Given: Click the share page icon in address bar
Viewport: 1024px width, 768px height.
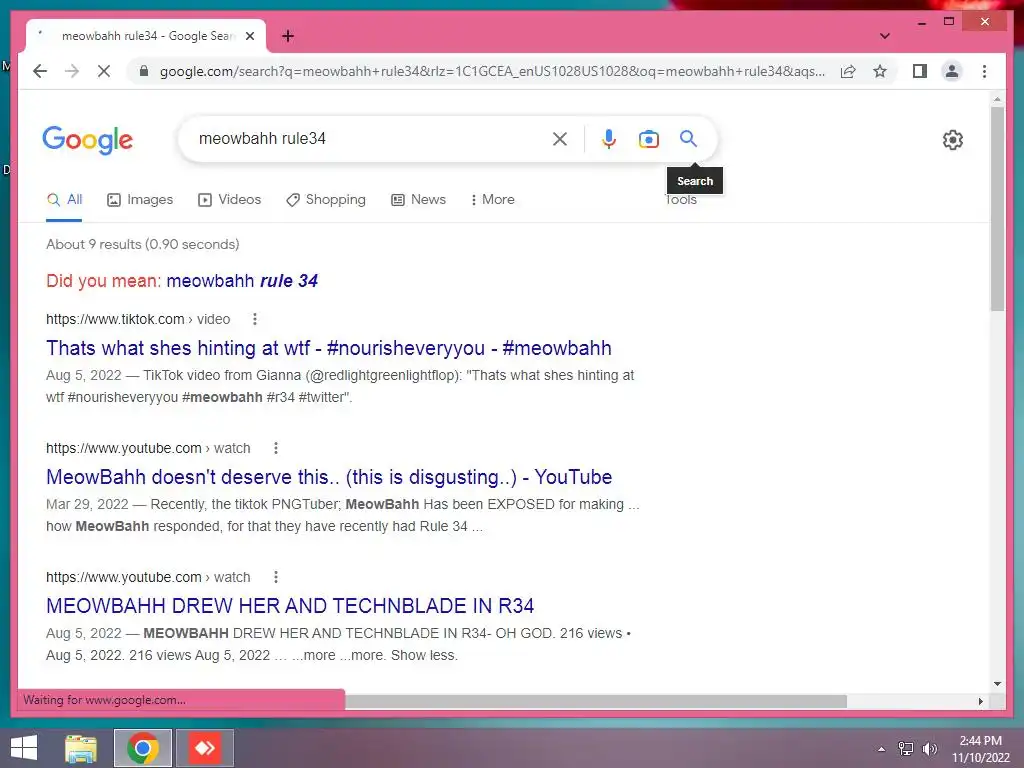Looking at the screenshot, I should coord(848,71).
